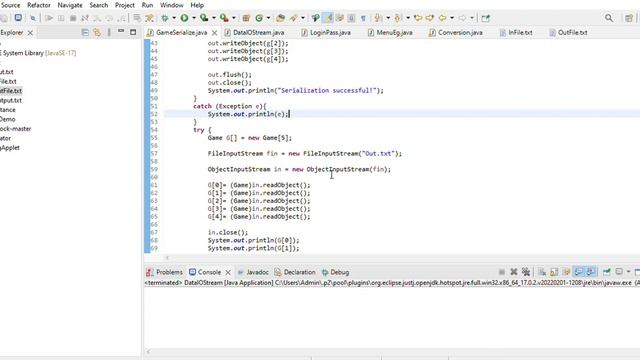Select the JRE System Library tree item
The height and width of the screenshot is (360, 640).
tap(38, 53)
